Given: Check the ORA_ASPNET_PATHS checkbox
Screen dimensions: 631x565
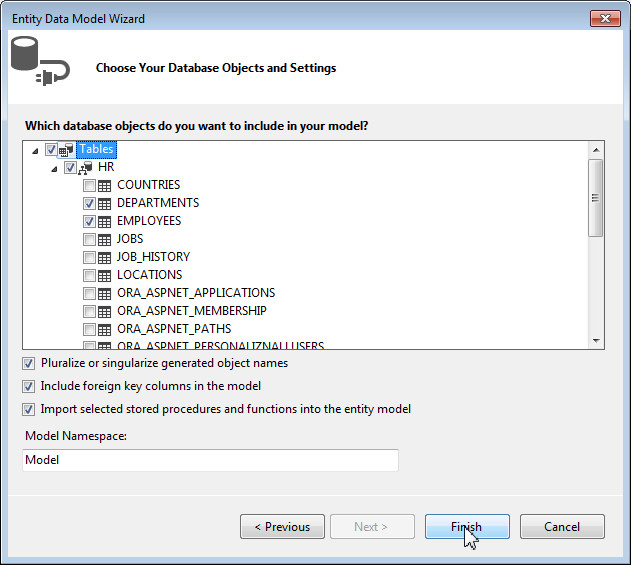Looking at the screenshot, I should coord(89,330).
